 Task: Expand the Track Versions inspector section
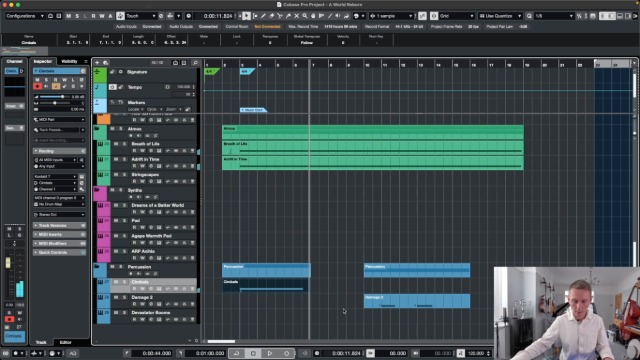pos(60,225)
